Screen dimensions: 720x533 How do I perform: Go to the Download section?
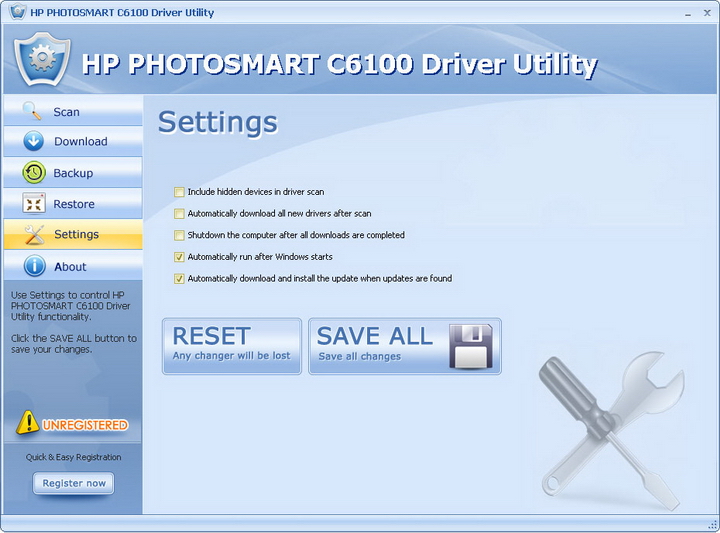pos(73,141)
